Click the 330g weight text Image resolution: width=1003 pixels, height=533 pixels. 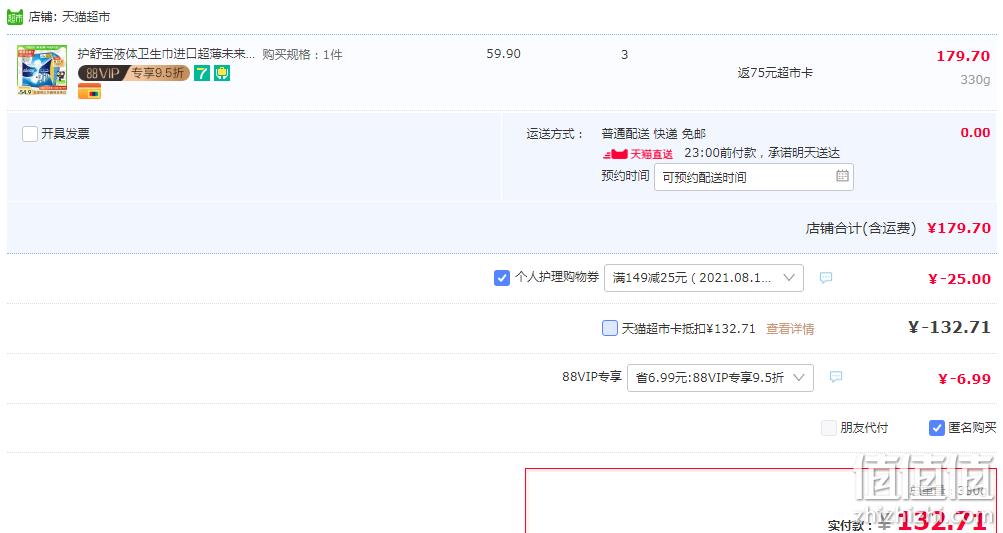975,80
